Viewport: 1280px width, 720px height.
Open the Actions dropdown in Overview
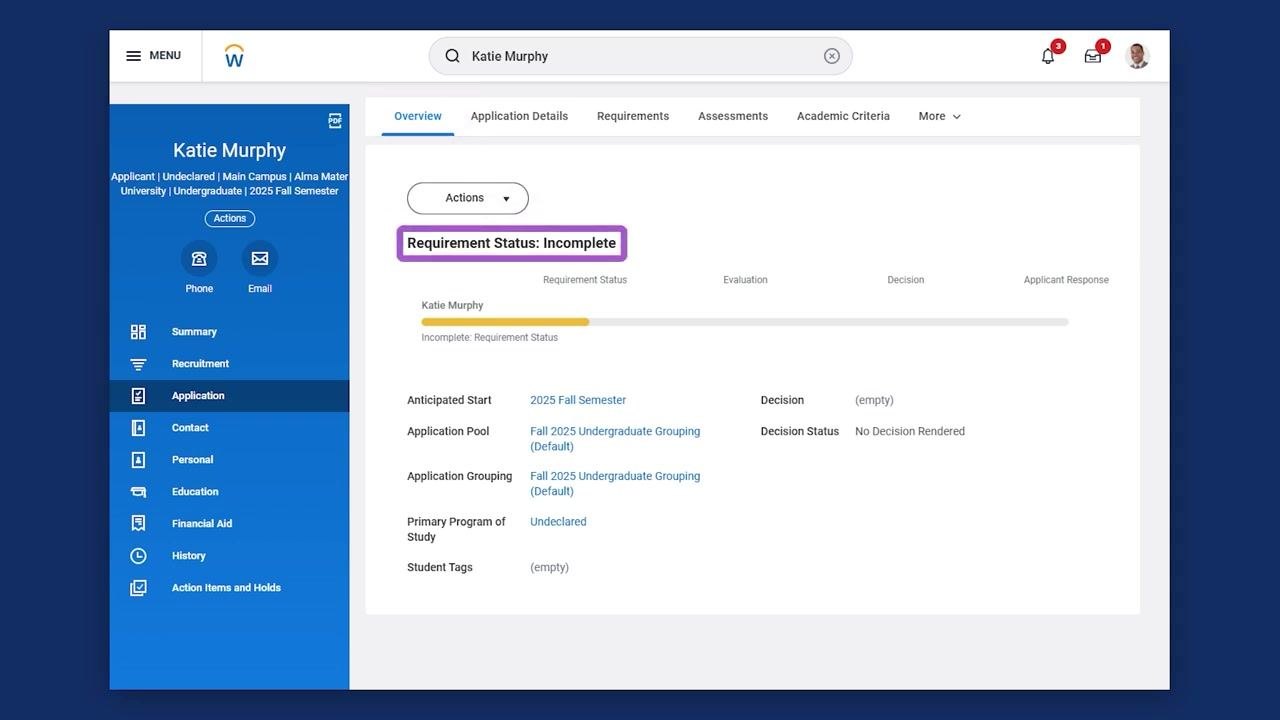(x=468, y=198)
